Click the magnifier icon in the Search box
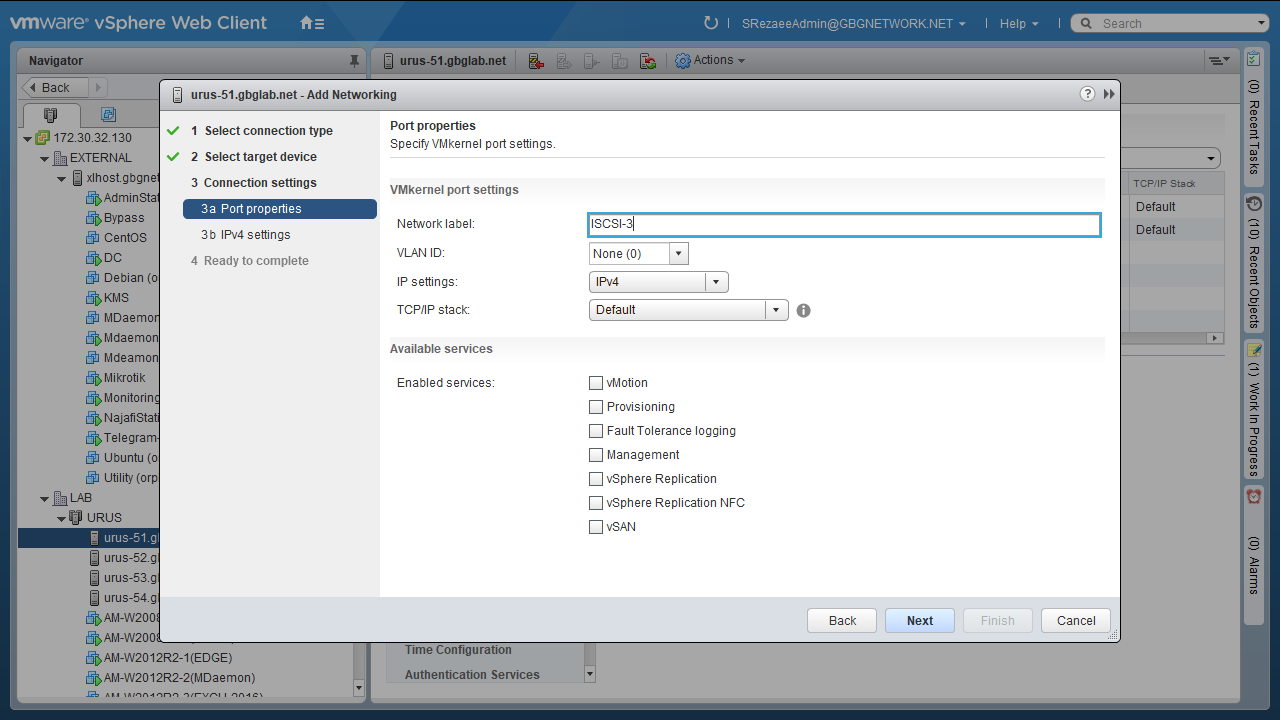Screen dimensions: 1281x720 click(x=1087, y=23)
